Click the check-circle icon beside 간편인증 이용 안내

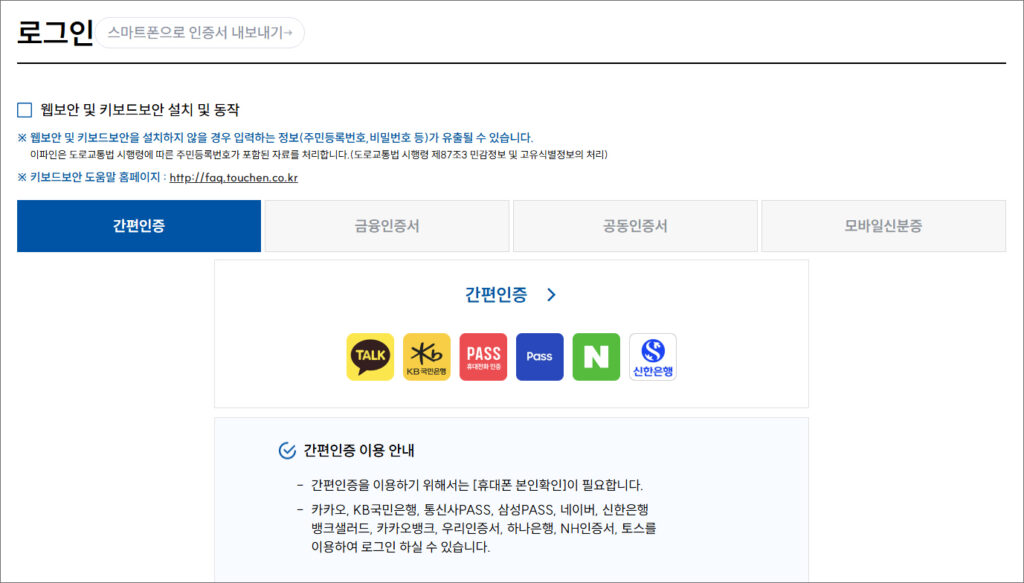(287, 451)
